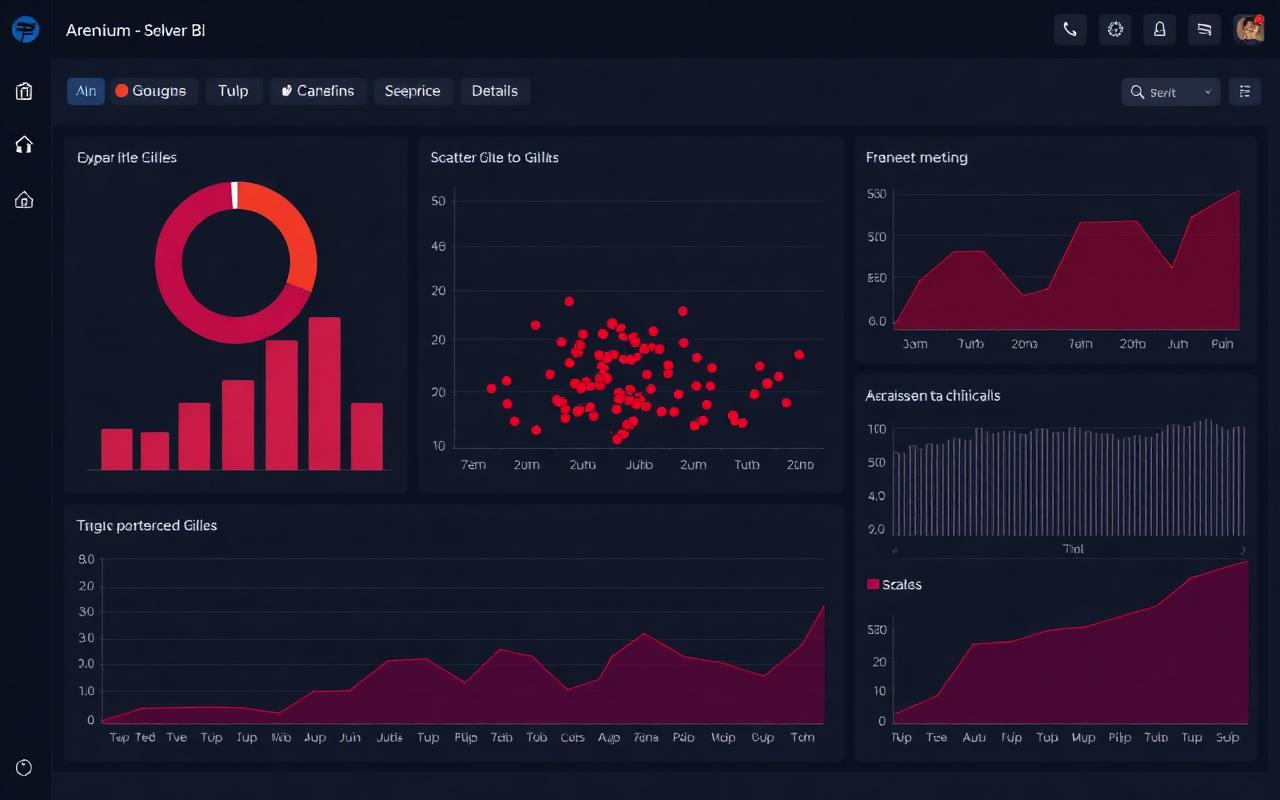1280x800 pixels.
Task: Click the 'Juhb' label on the scatter axis
Action: (x=639, y=465)
